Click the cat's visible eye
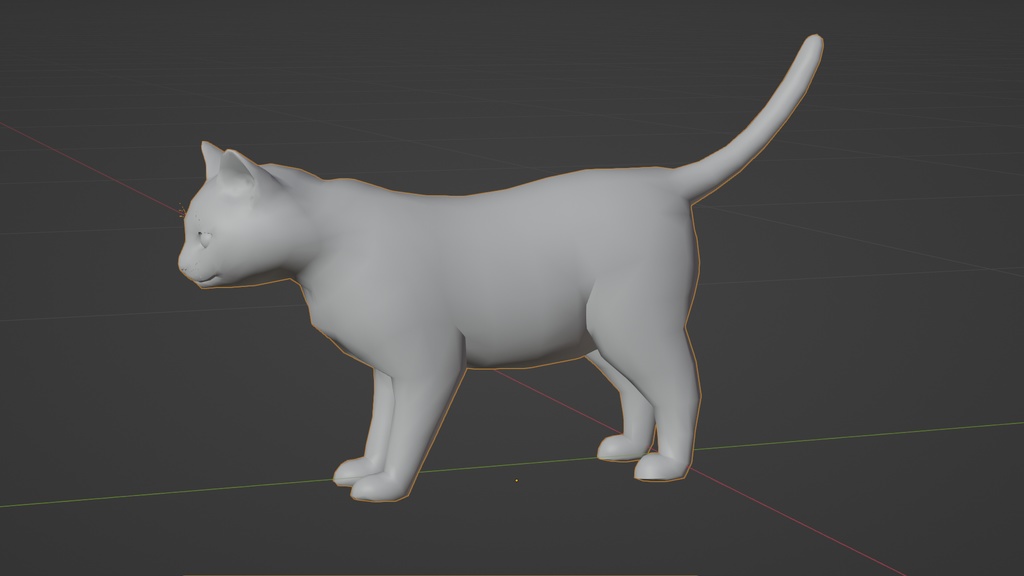 205,238
